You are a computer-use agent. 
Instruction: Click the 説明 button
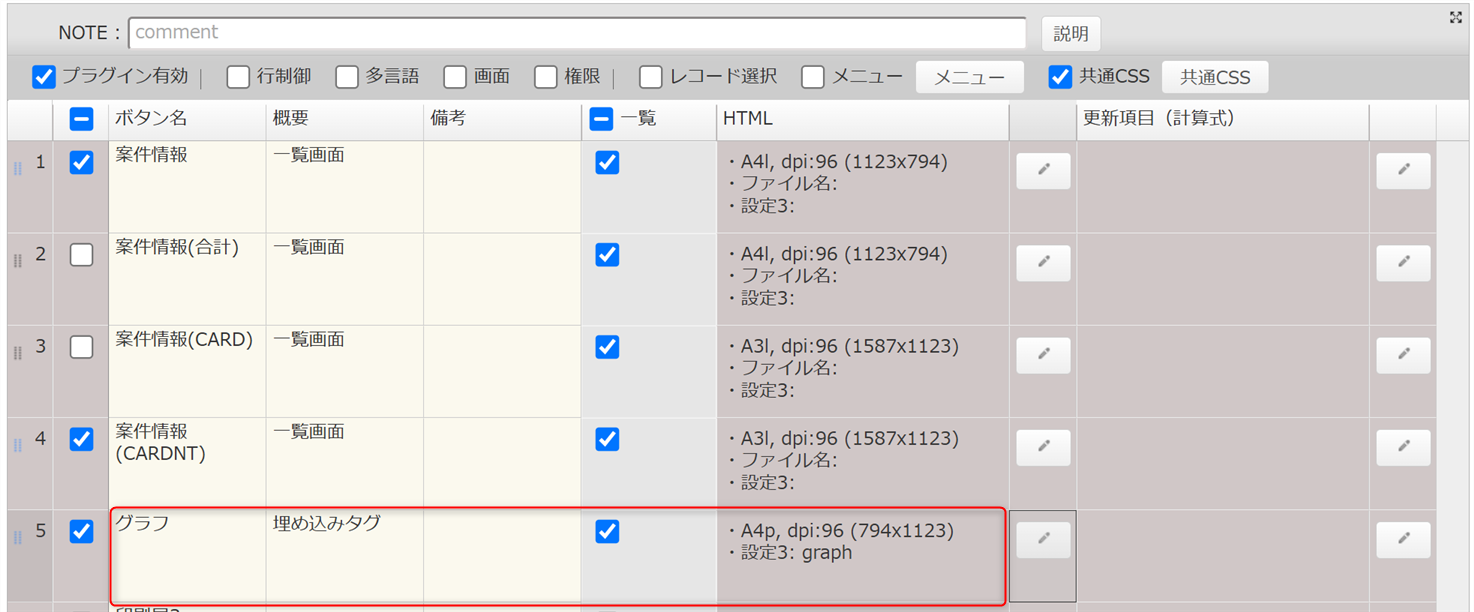coord(1070,33)
